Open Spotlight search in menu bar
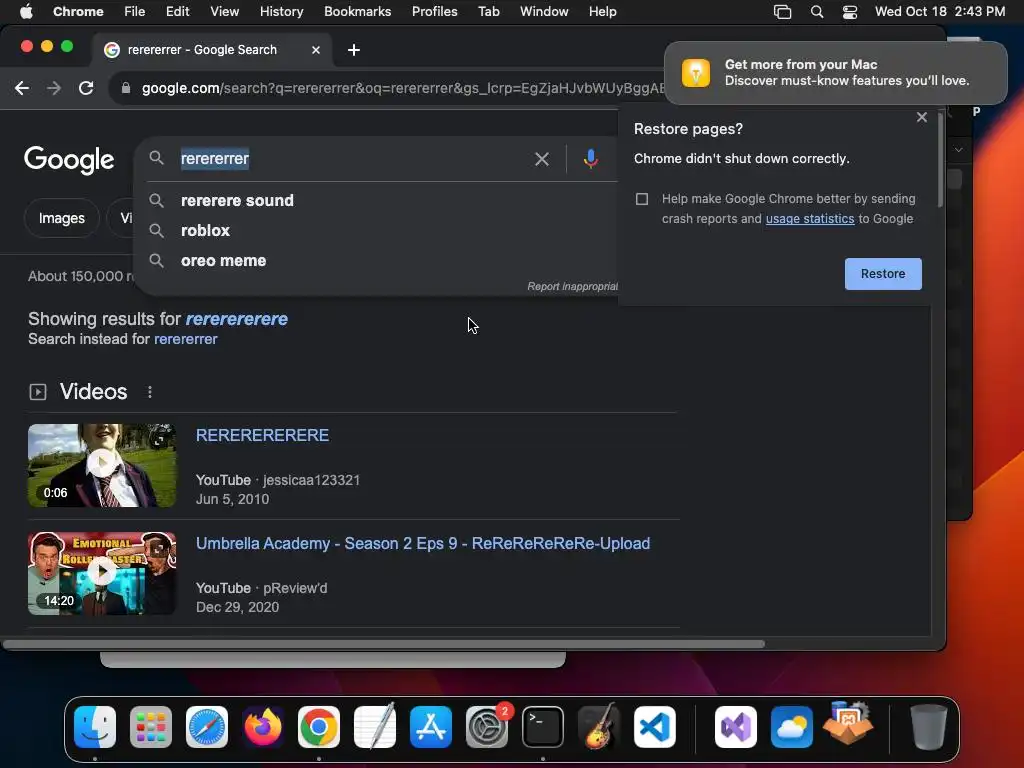1024x768 pixels. (816, 12)
